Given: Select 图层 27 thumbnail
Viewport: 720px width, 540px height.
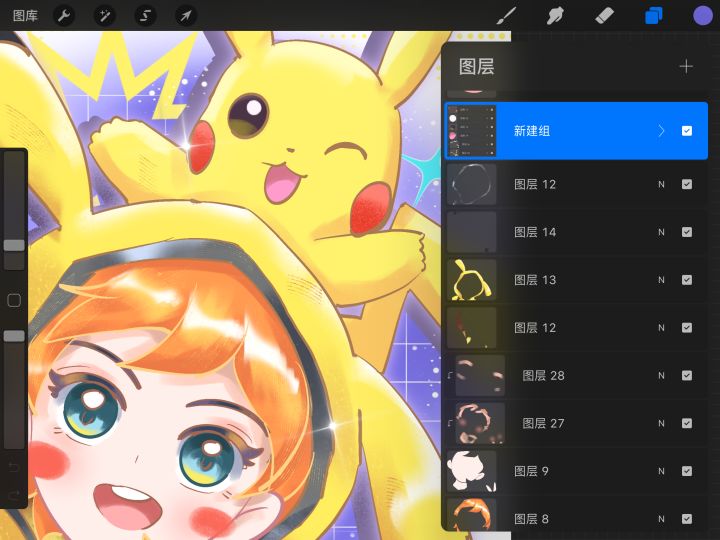Looking at the screenshot, I should 480,423.
